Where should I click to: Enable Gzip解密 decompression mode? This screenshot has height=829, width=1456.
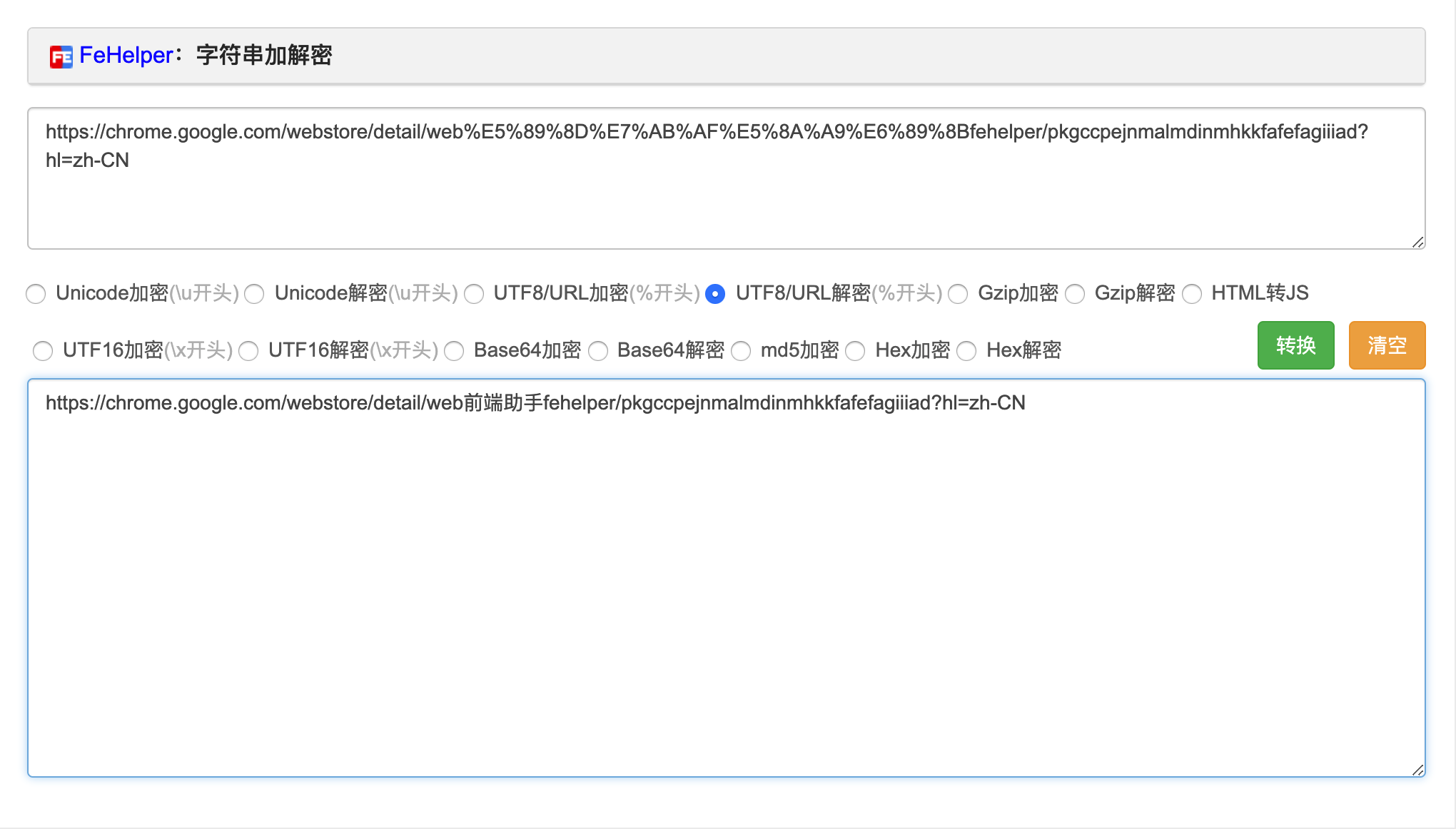[x=1074, y=292]
